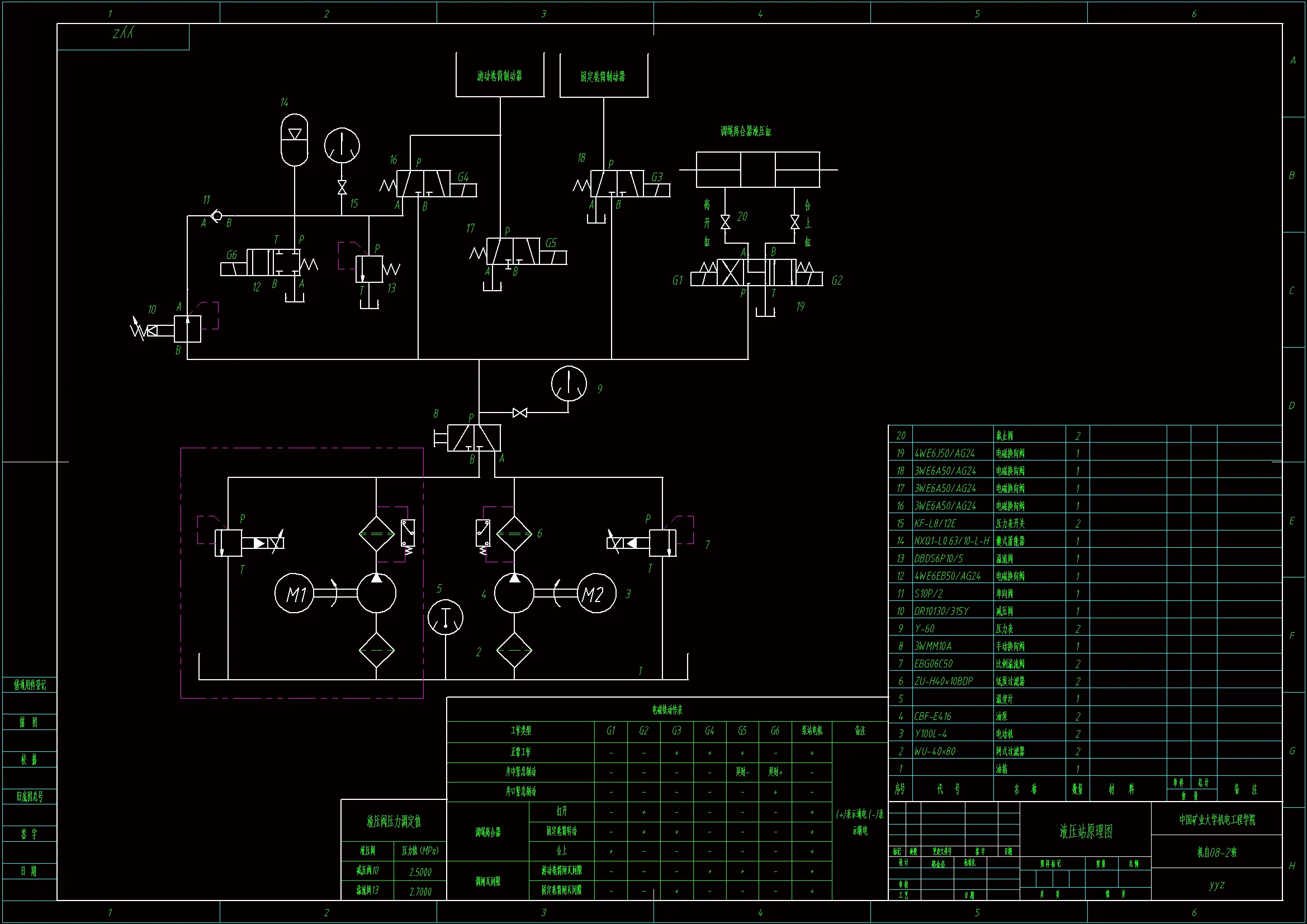
Task: Select the thermometer gauge symbol numbered 5
Action: pyautogui.click(x=445, y=618)
